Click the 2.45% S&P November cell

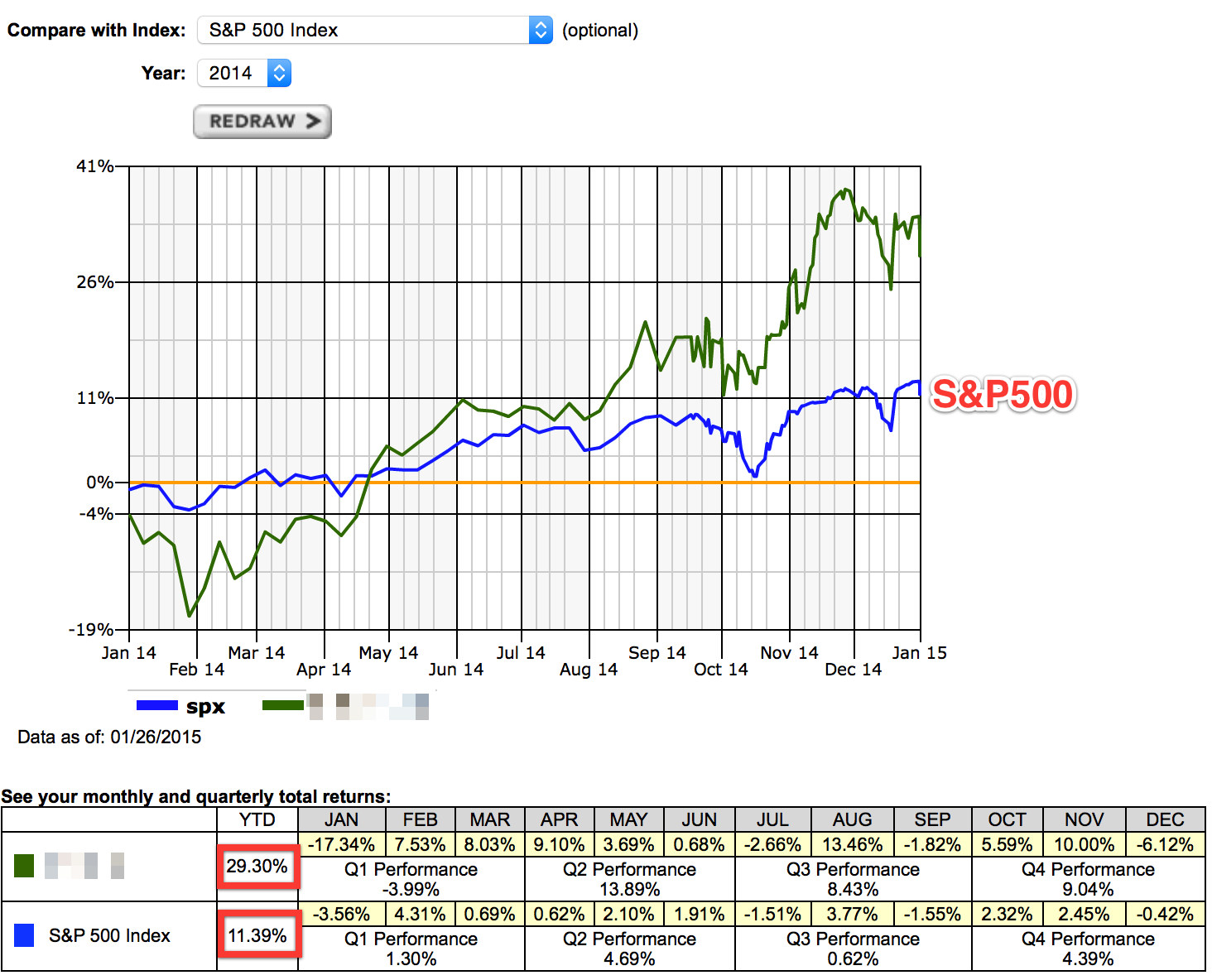(x=1085, y=915)
